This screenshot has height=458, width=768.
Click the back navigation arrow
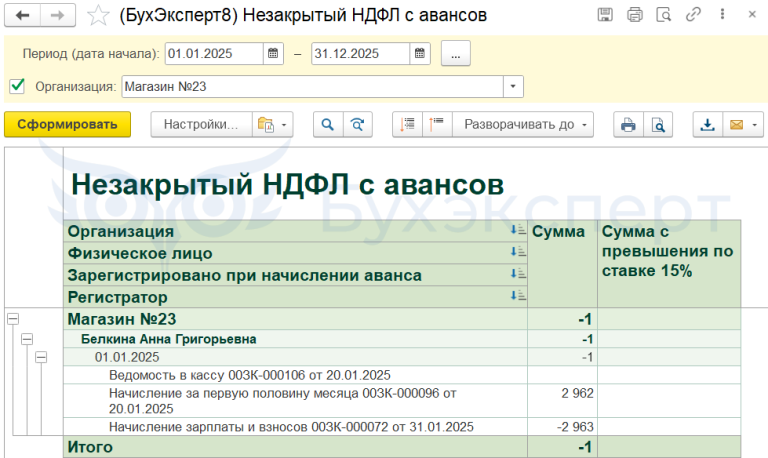23,15
